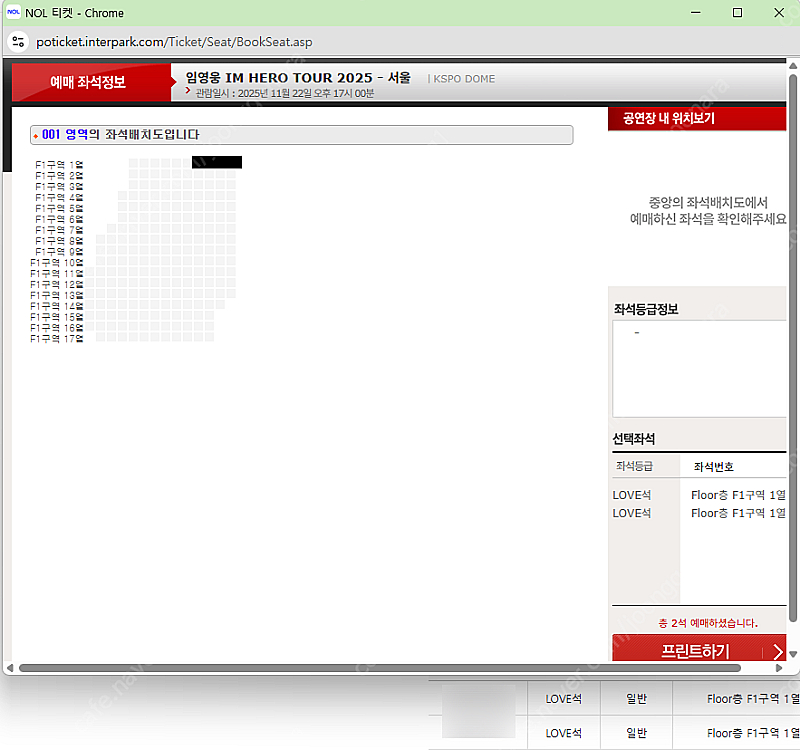Click the blurred thumbnail in background table
The image size is (800, 750).
tap(479, 711)
